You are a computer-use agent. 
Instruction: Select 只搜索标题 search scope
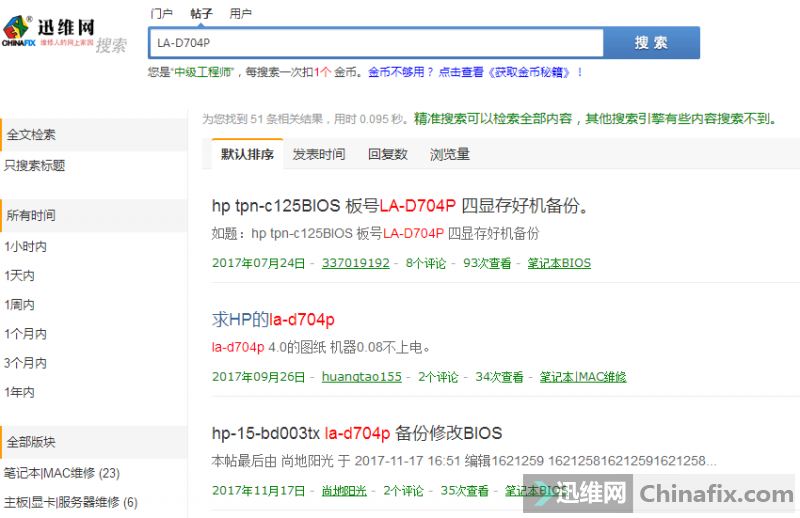(34, 165)
